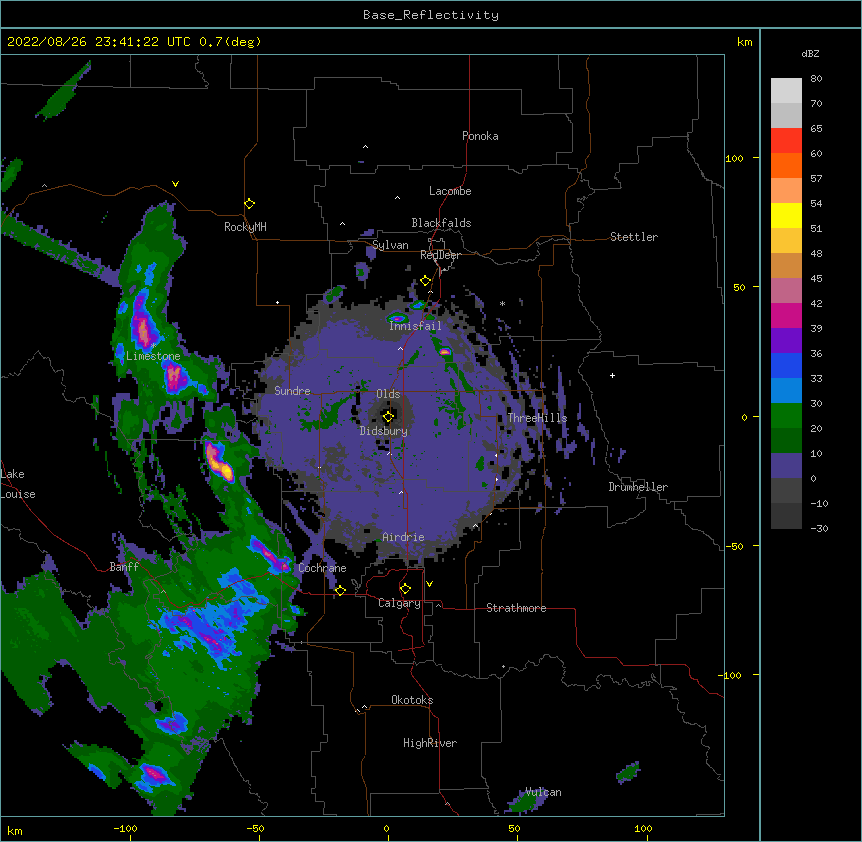Click the small magenta storm cell southeast of Innisfail
The image size is (862, 842).
point(444,351)
